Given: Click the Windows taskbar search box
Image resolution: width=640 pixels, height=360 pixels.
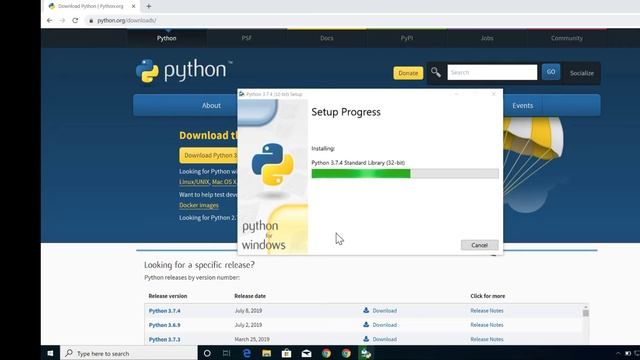Looking at the screenshot, I should point(129,353).
